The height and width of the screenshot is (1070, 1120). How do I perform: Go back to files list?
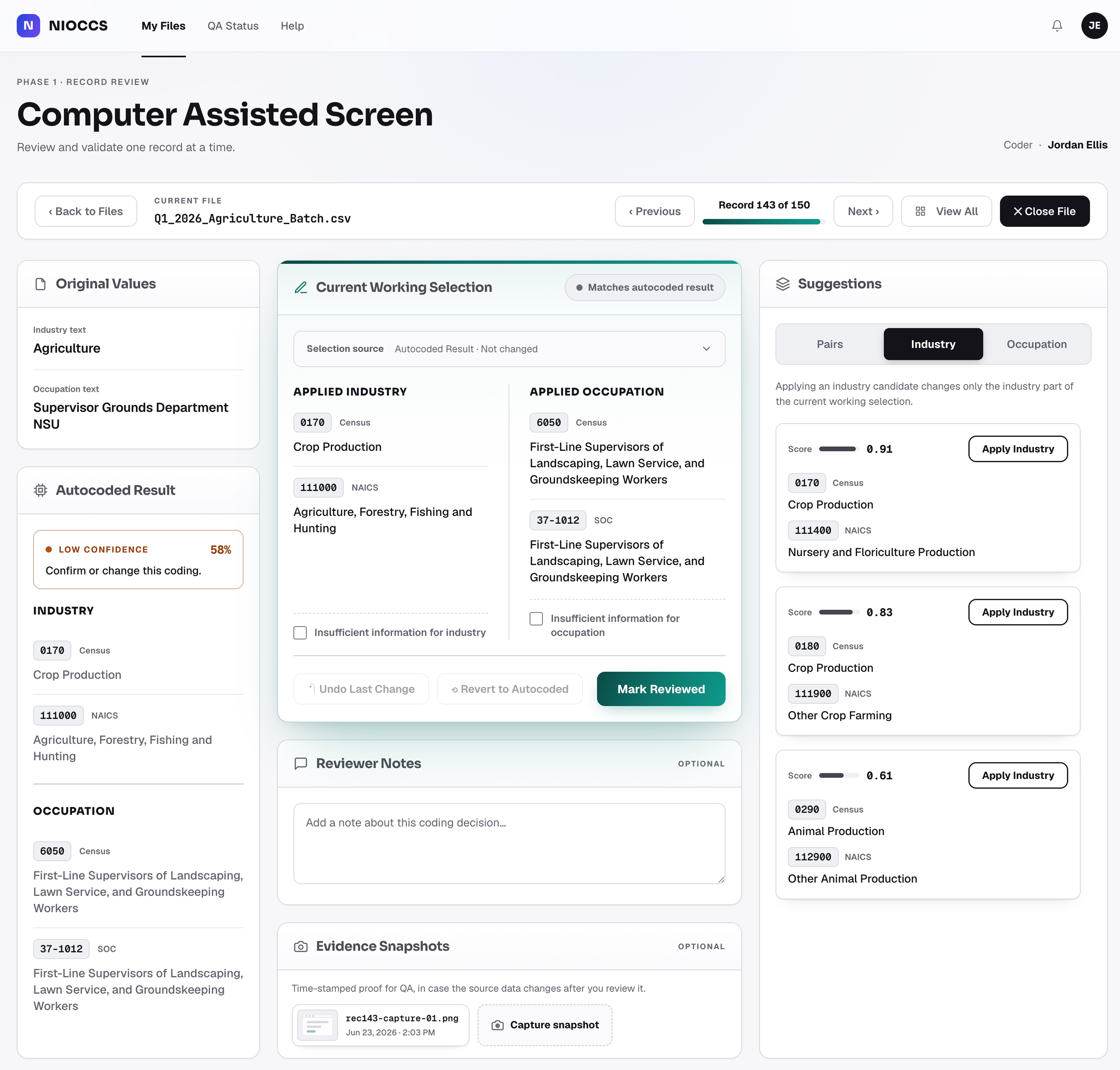tap(86, 212)
